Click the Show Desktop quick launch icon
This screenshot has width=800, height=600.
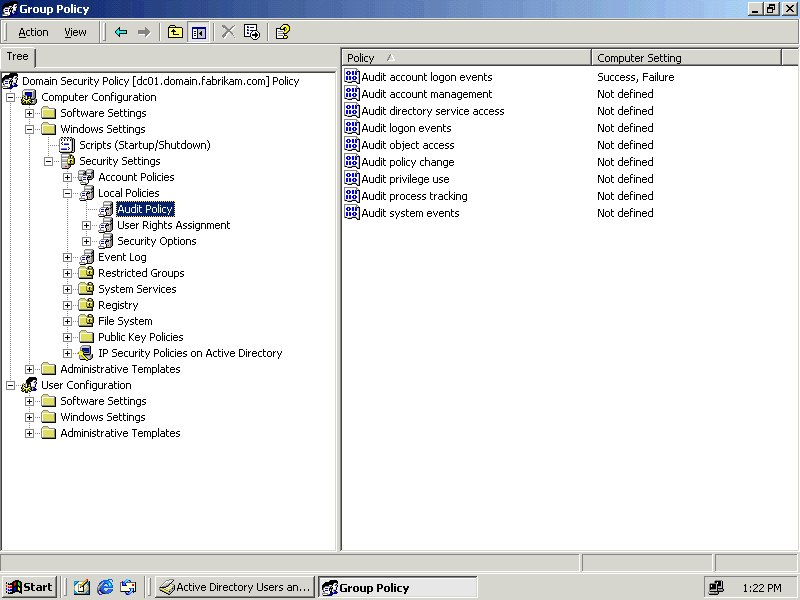[82, 587]
